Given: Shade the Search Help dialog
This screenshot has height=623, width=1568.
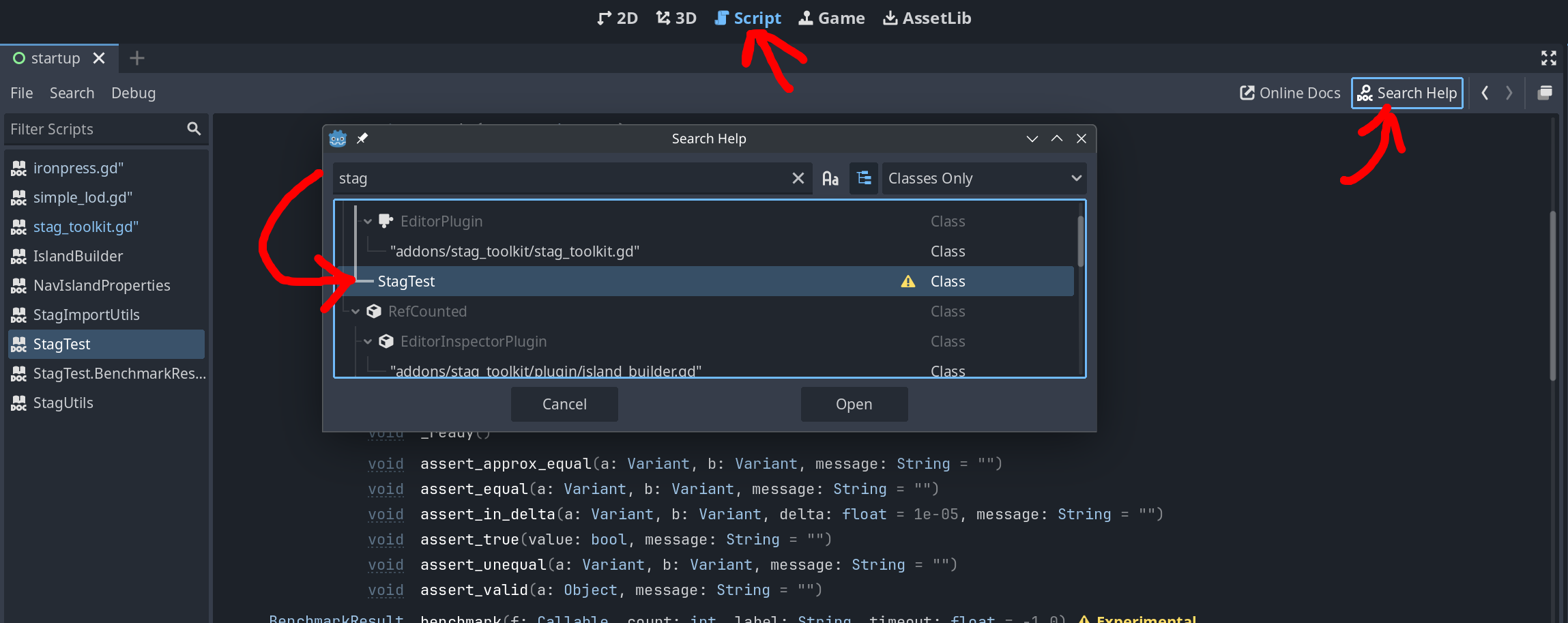Looking at the screenshot, I should 1032,139.
